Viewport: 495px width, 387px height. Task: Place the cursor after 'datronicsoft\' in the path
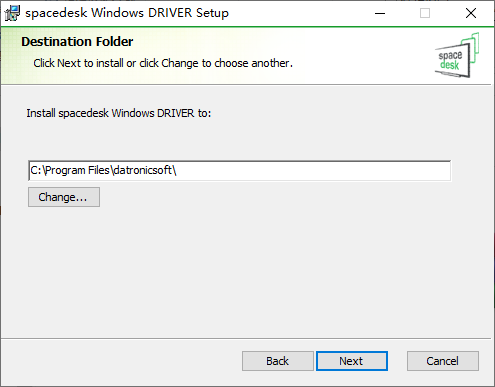pyautogui.click(x=177, y=171)
